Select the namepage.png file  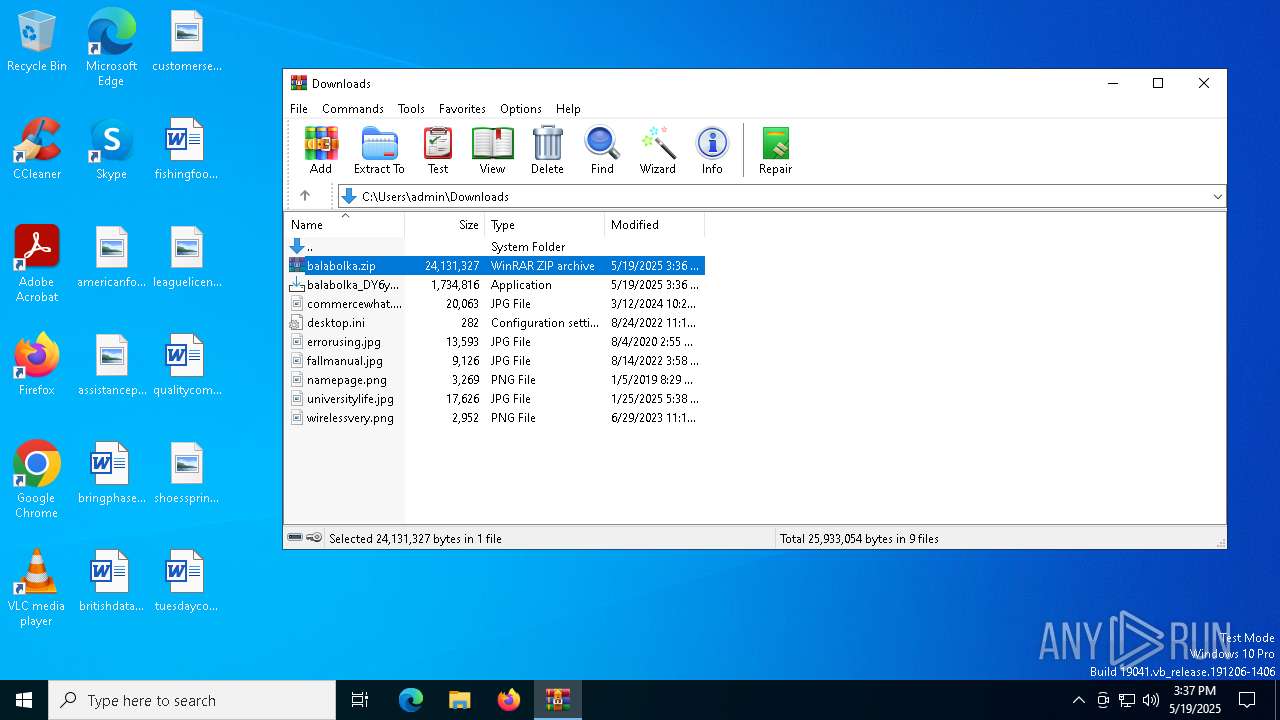[x=496, y=380]
